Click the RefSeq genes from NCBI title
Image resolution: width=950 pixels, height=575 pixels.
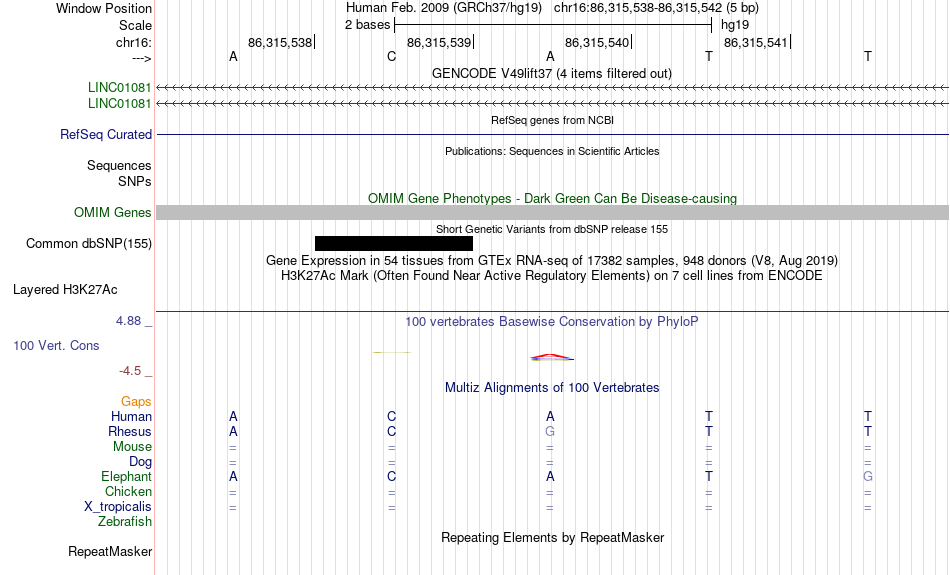click(552, 120)
